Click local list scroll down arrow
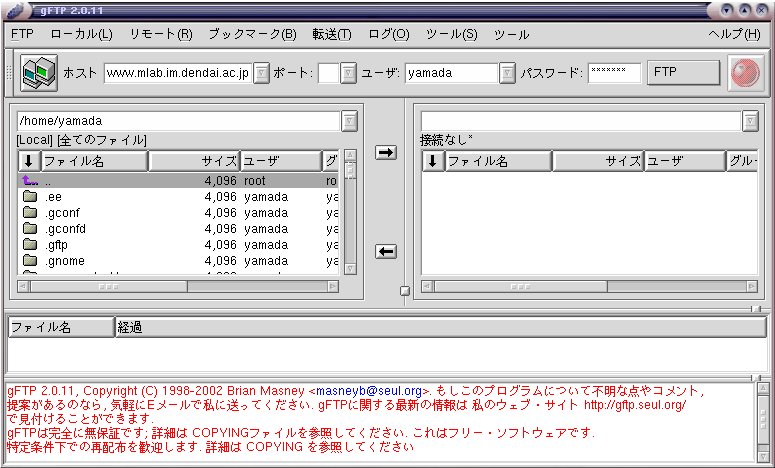This screenshot has width=775, height=468. pos(350,269)
